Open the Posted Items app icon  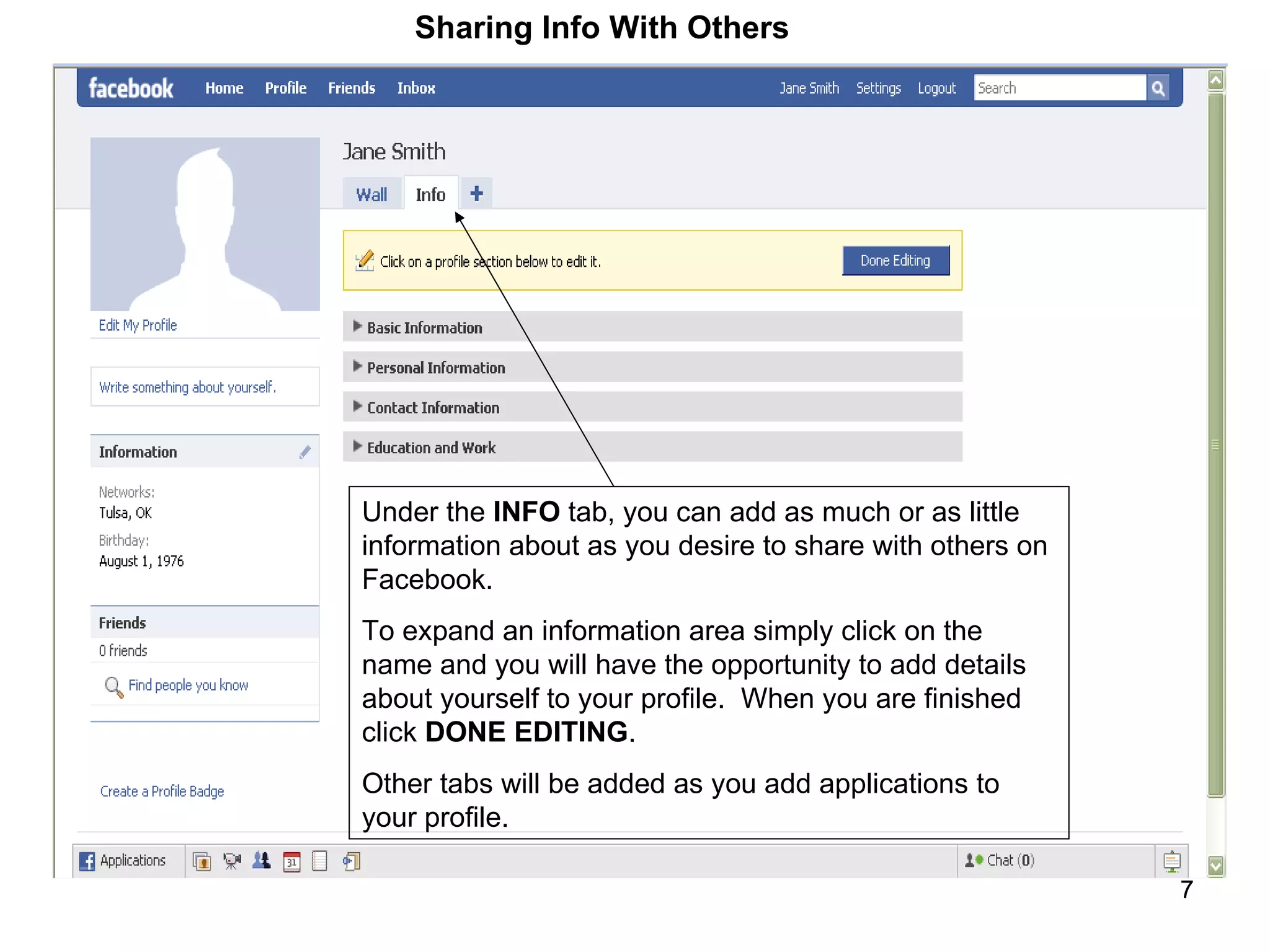pos(352,861)
